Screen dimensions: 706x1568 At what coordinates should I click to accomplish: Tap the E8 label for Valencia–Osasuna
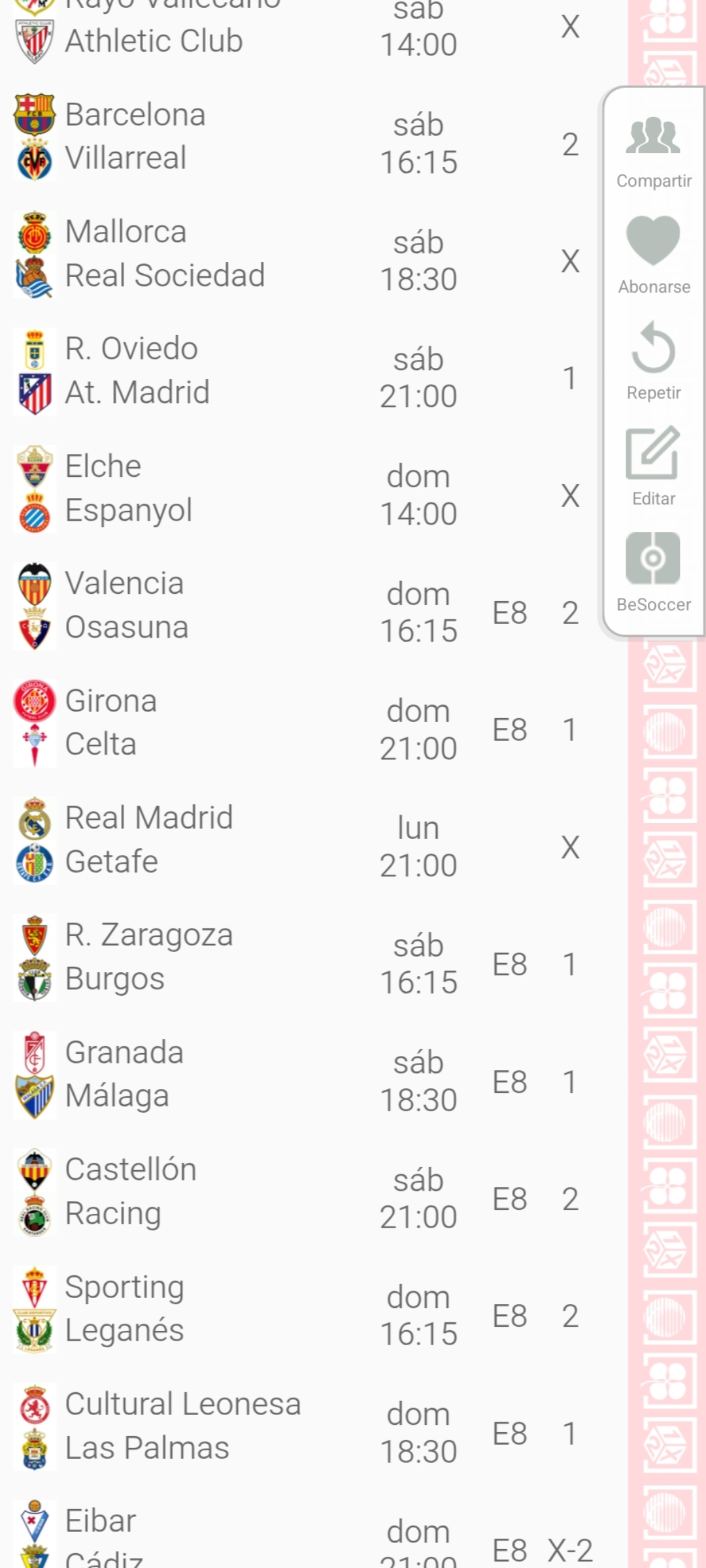click(x=510, y=613)
